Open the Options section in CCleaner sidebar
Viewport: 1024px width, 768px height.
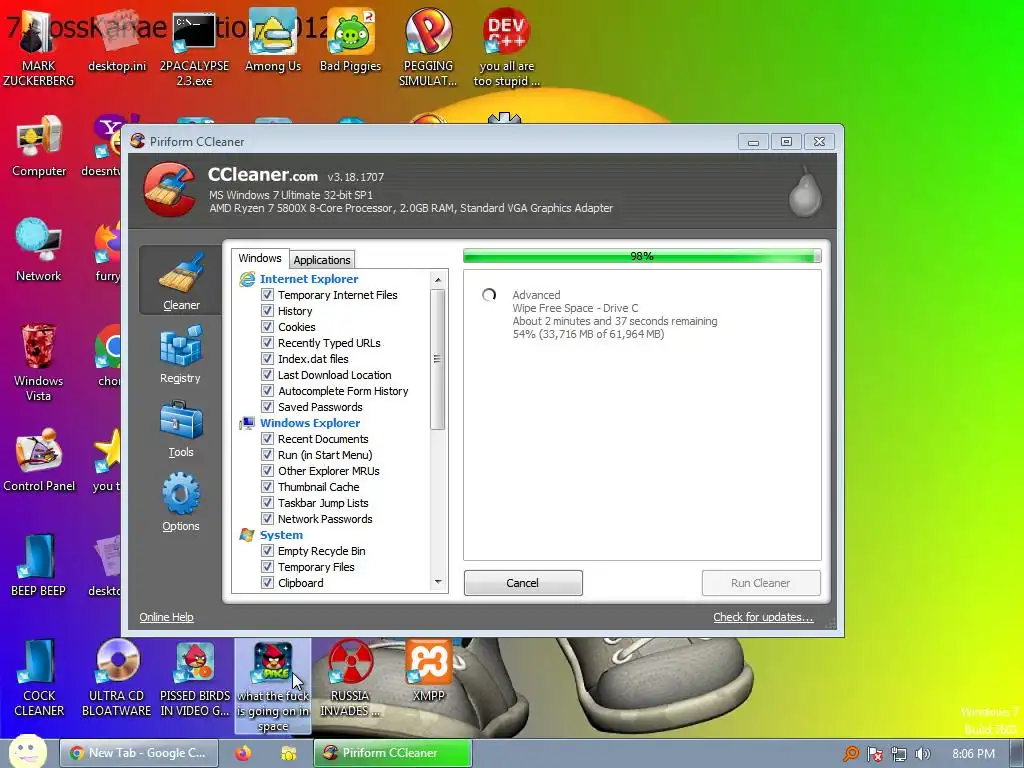tap(181, 503)
